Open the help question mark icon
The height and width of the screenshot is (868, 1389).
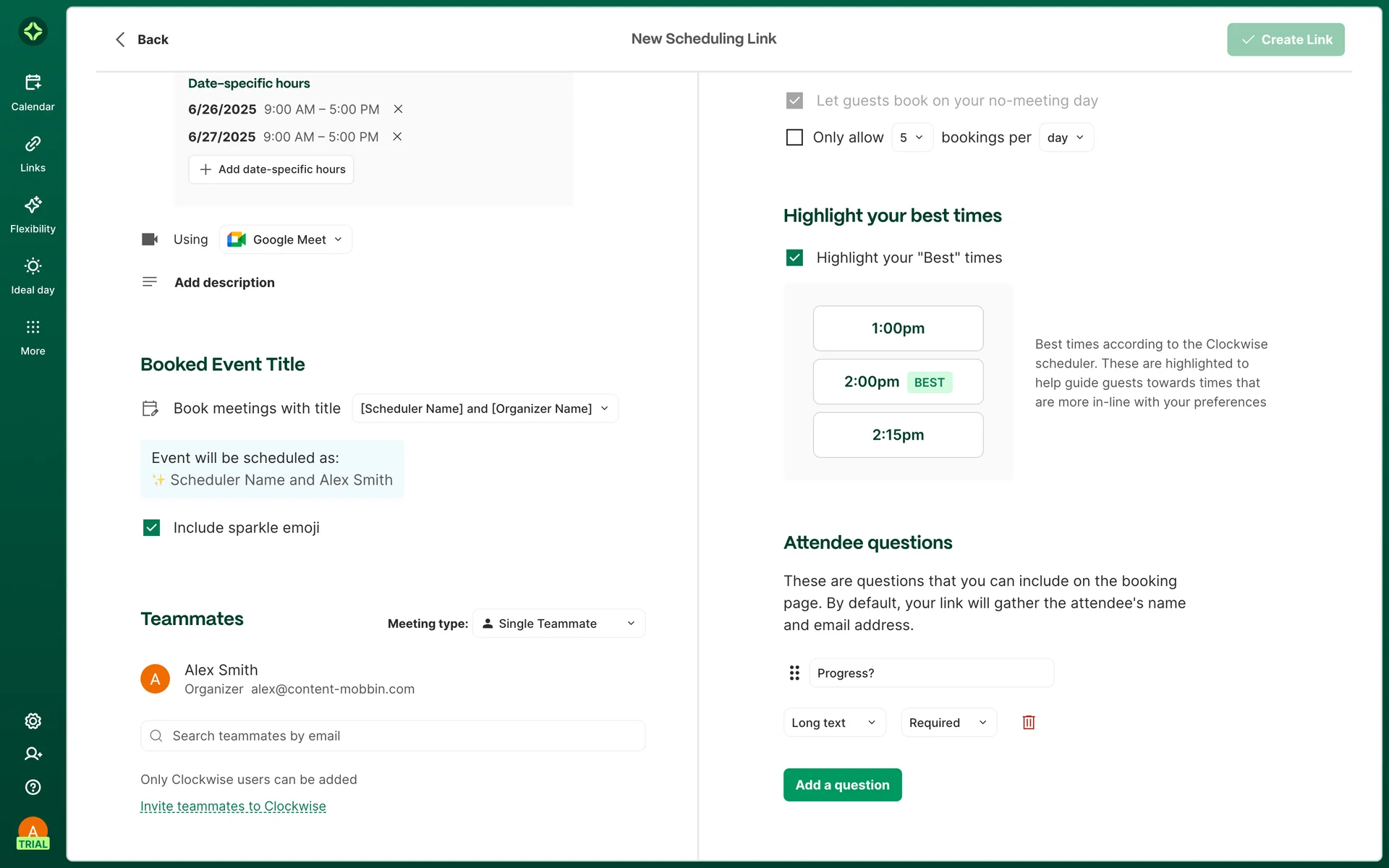coord(33,787)
